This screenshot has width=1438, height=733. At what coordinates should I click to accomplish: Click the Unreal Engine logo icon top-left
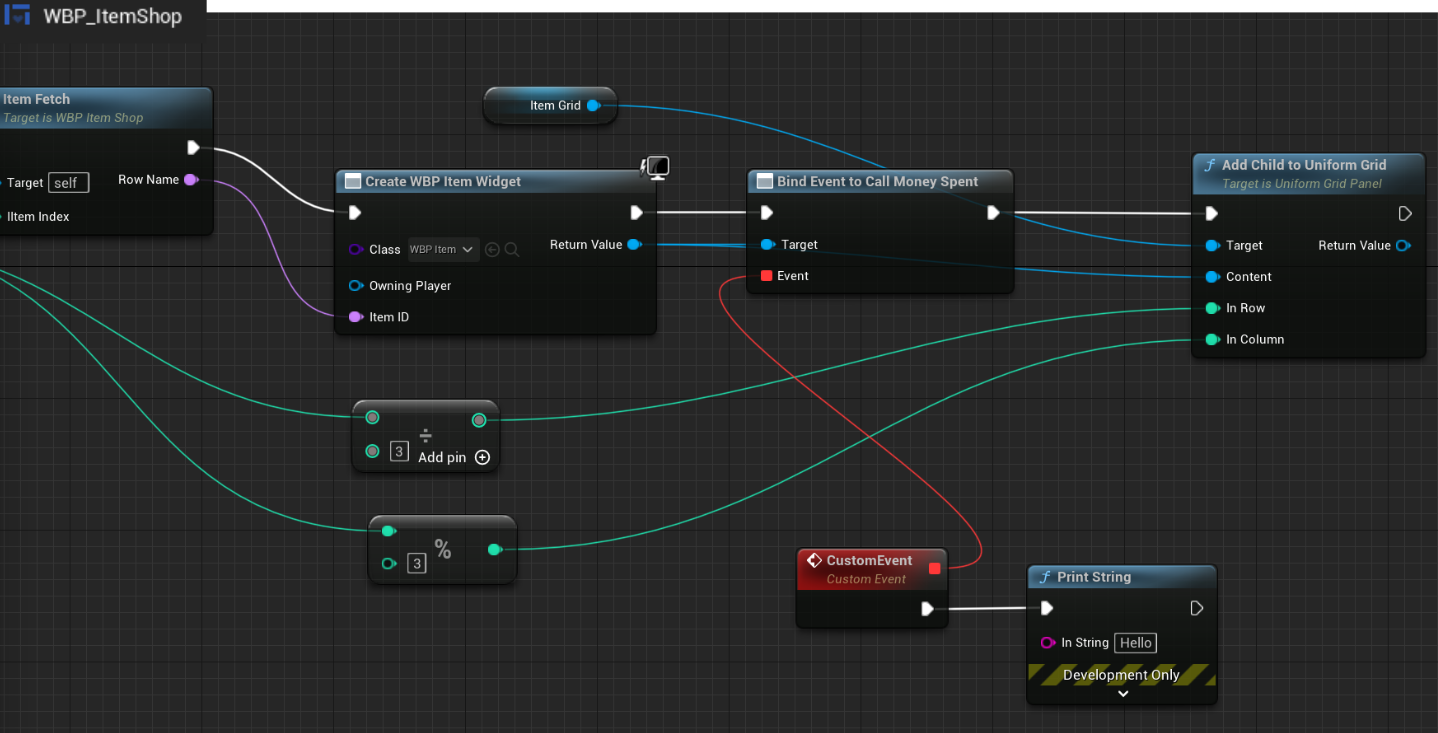coord(17,15)
